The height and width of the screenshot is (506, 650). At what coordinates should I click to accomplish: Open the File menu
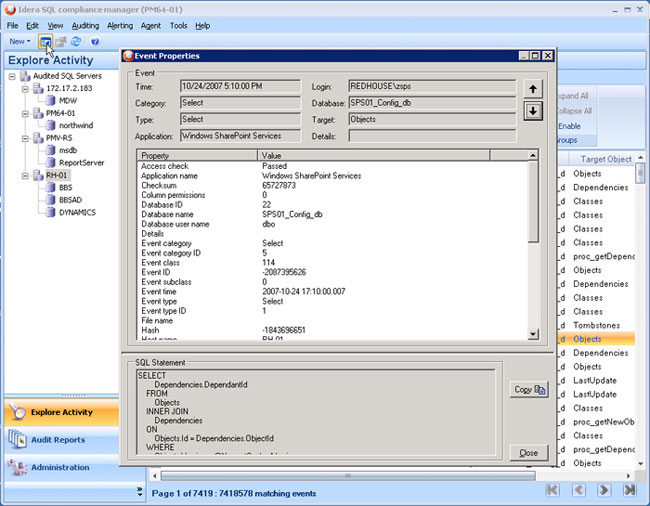[x=12, y=26]
